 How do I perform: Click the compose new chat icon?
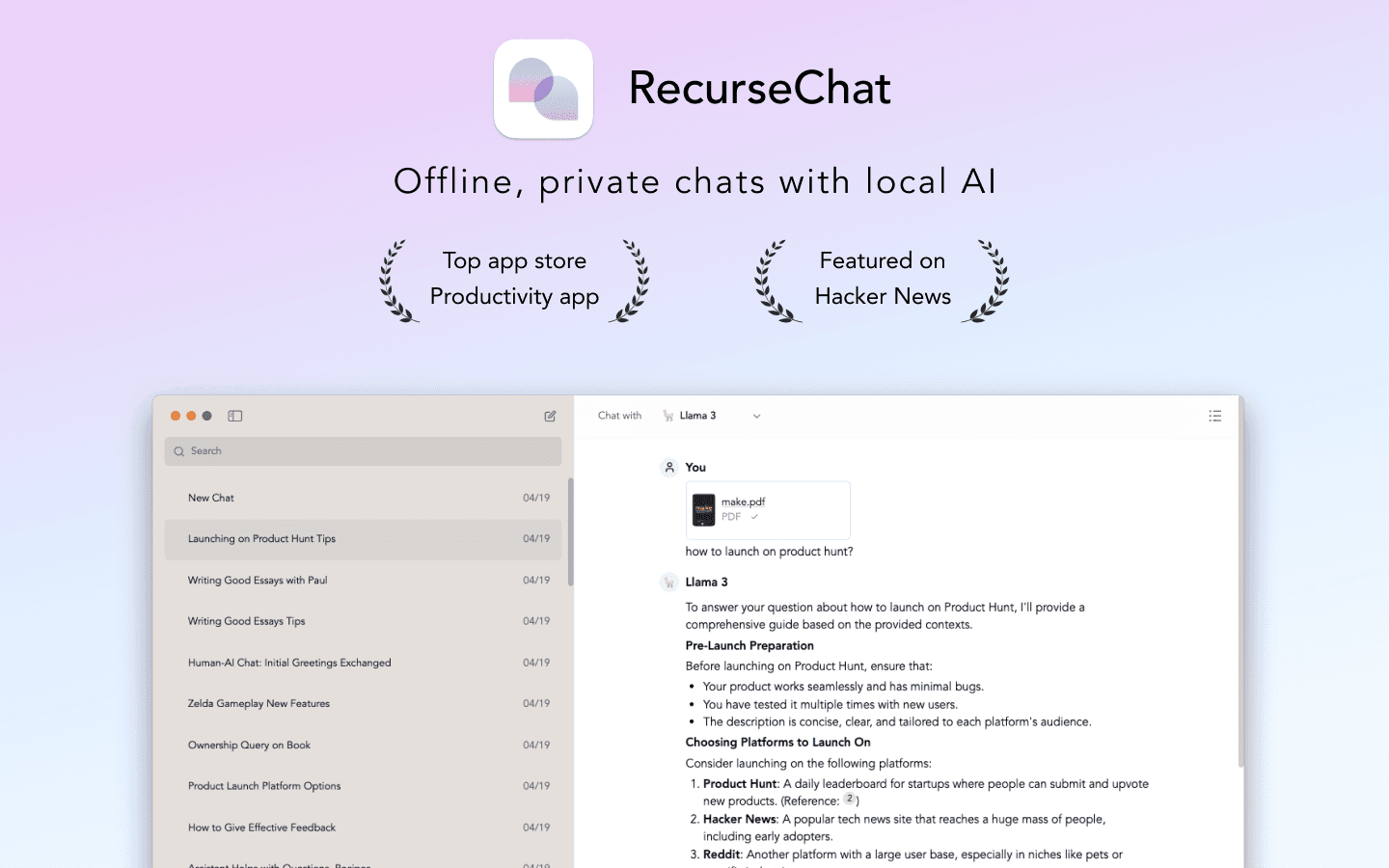550,416
